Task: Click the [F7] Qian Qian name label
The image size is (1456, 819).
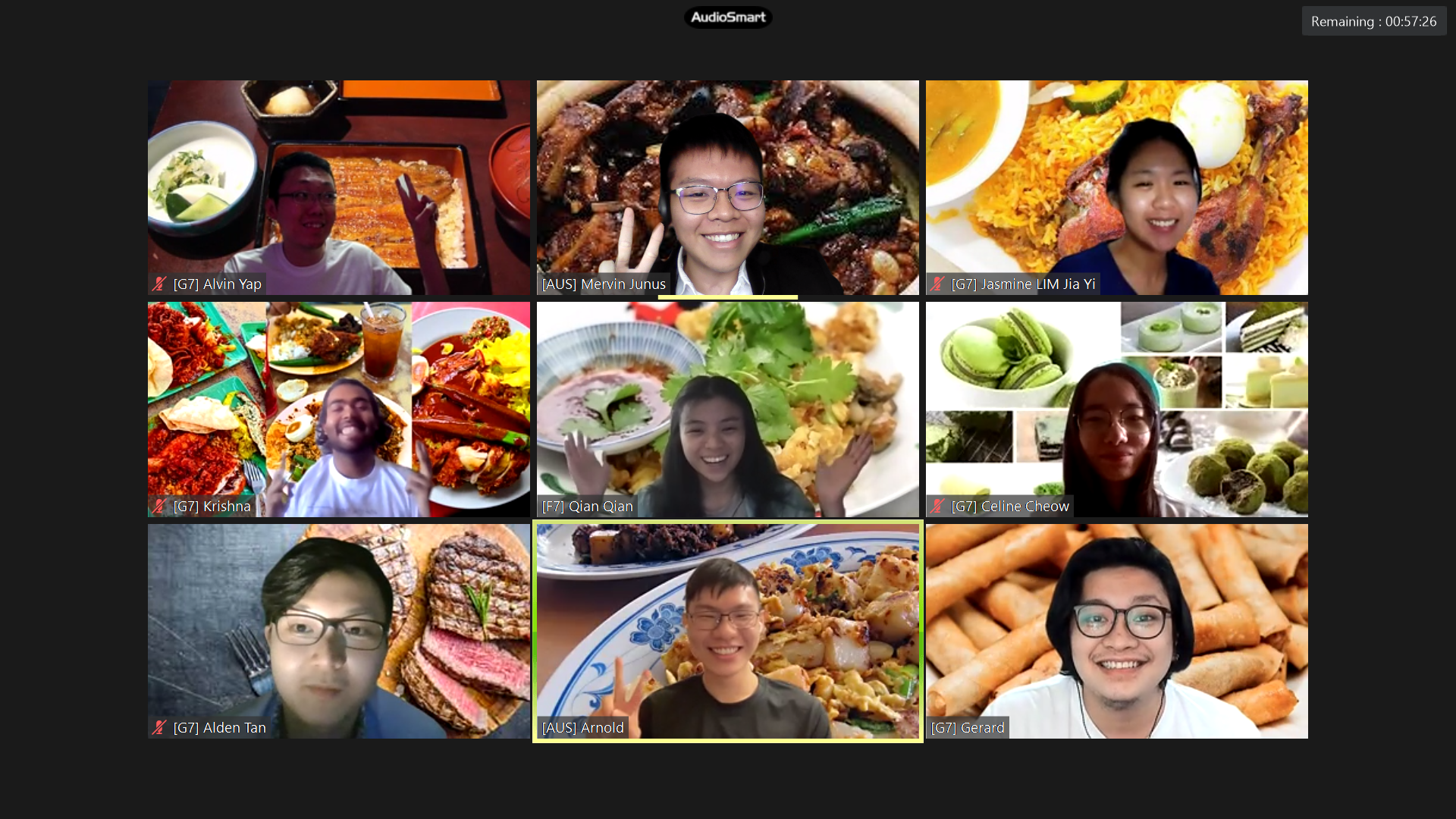Action: (x=587, y=507)
